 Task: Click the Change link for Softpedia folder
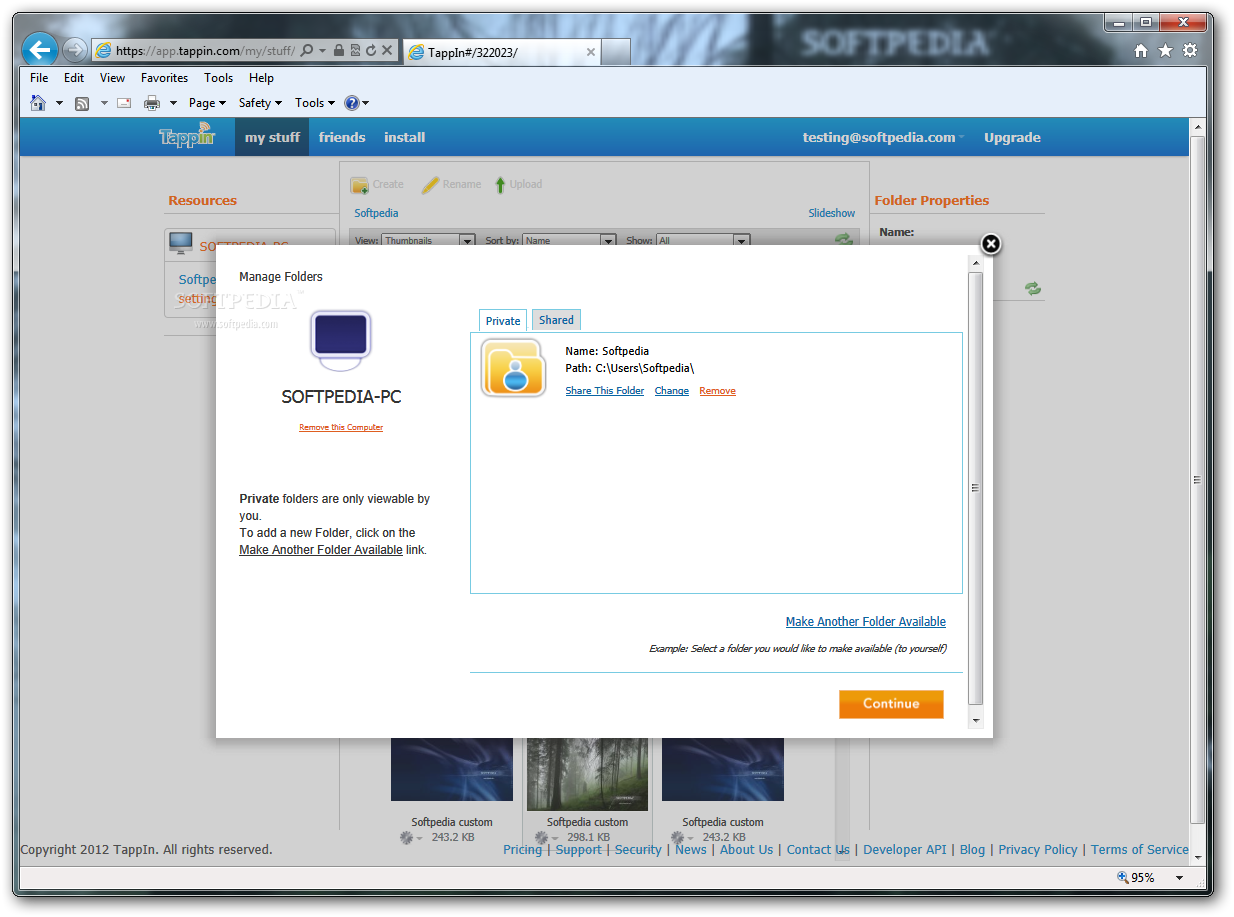(671, 391)
